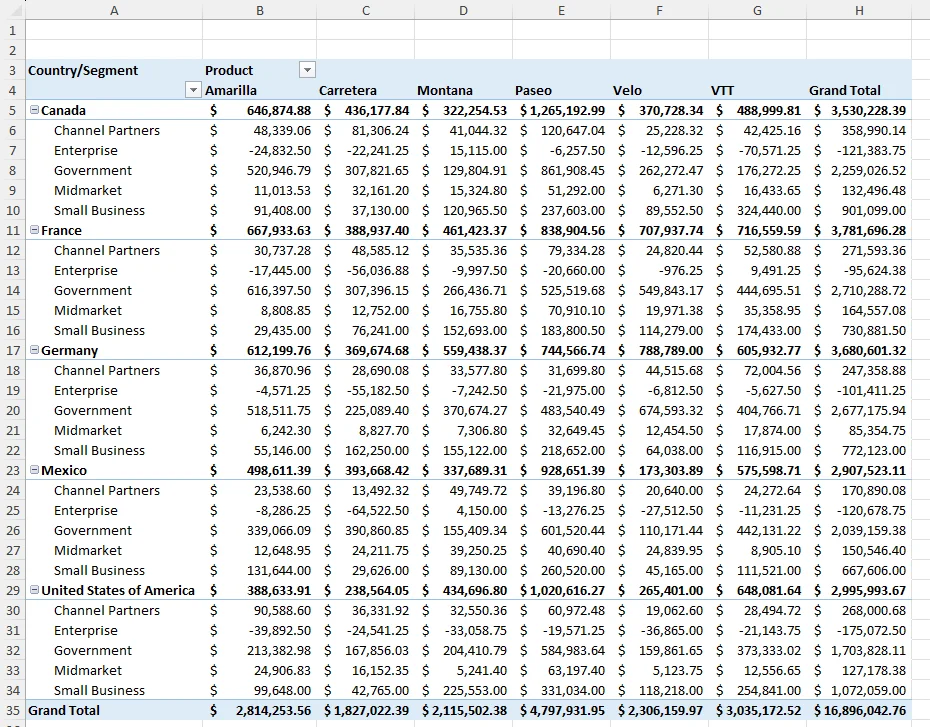Click Small Business label under Mexico
The height and width of the screenshot is (727, 930).
(99, 570)
